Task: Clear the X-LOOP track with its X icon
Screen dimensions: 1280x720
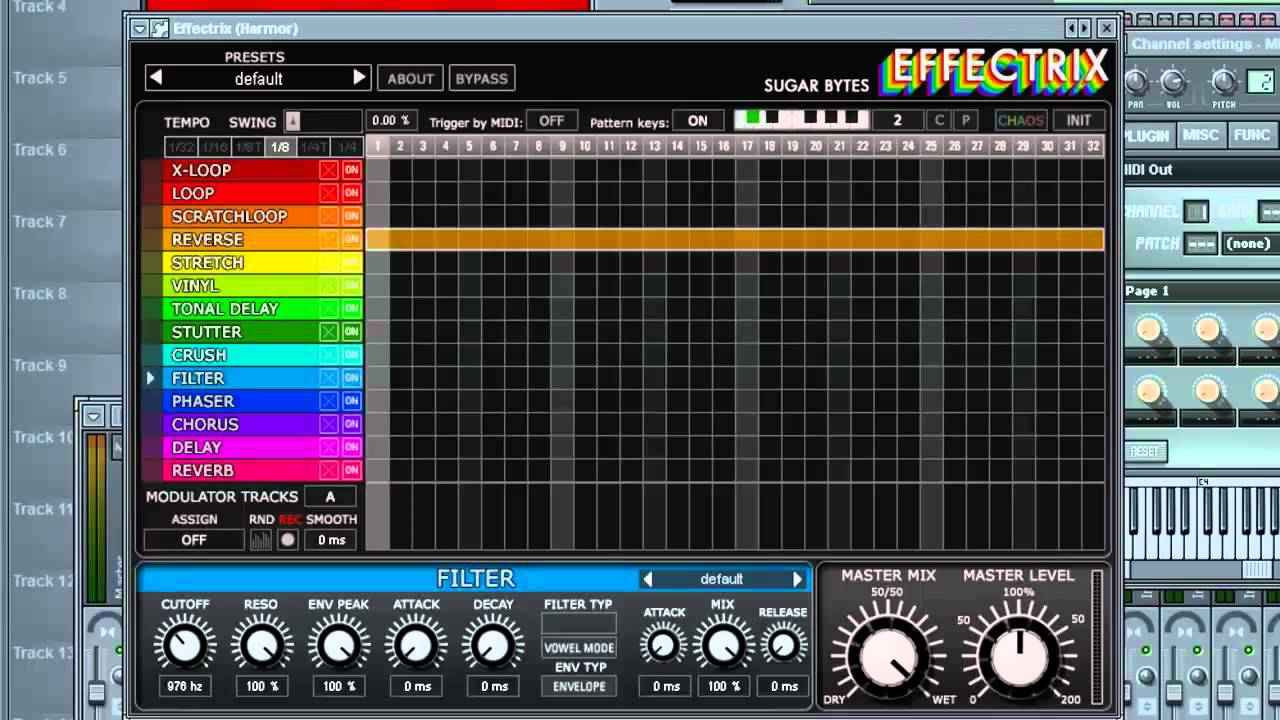Action: [x=328, y=170]
